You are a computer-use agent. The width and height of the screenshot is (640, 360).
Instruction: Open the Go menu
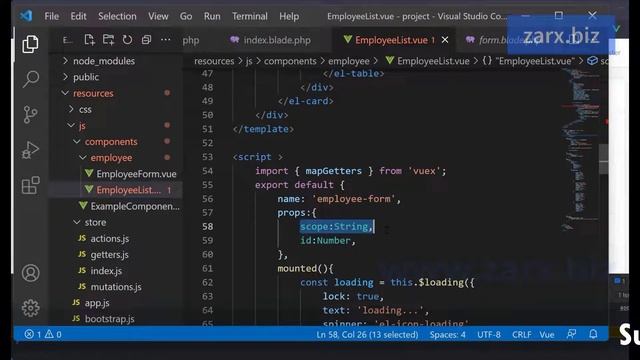[x=186, y=16]
